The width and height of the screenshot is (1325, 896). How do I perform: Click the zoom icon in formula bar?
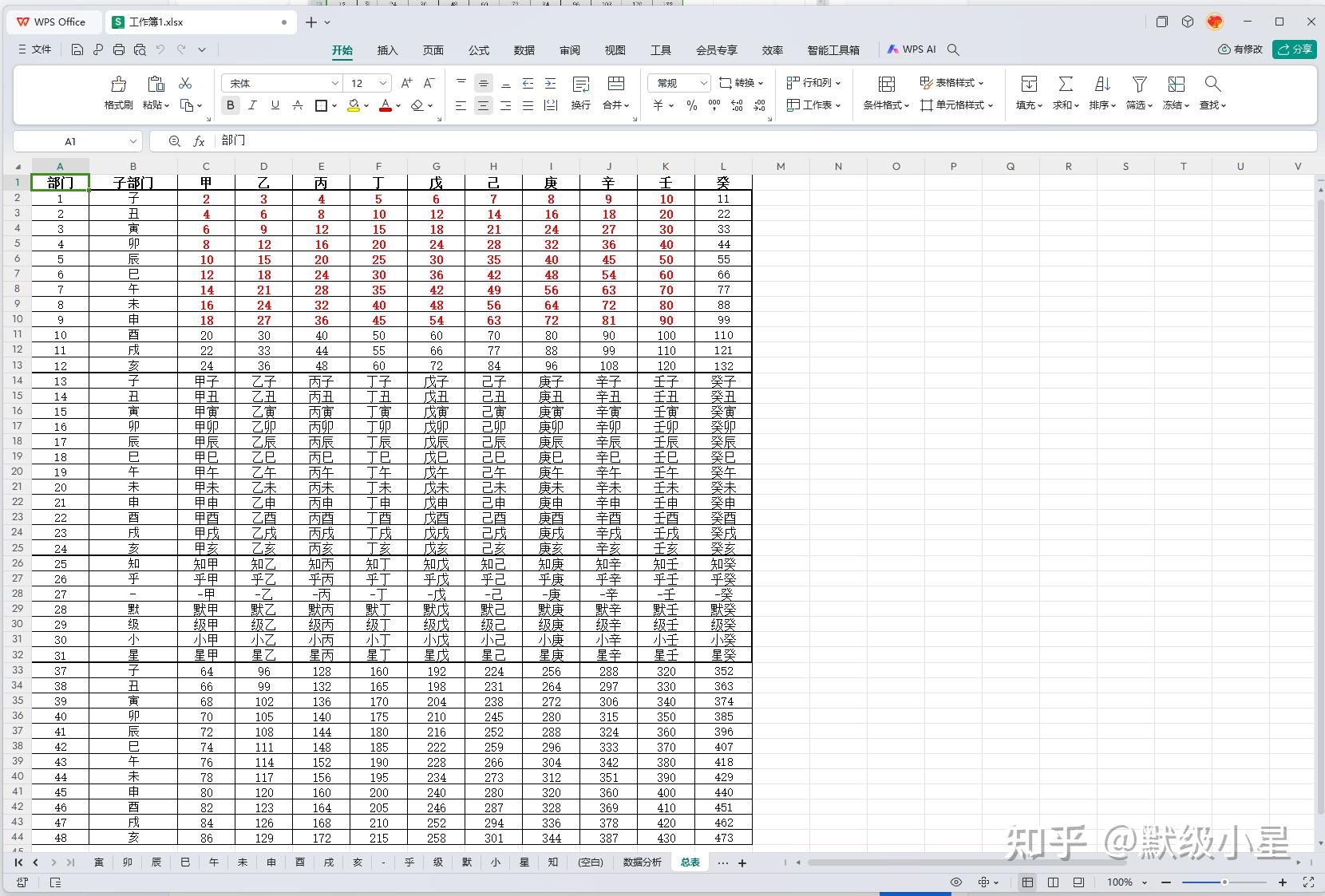point(175,141)
